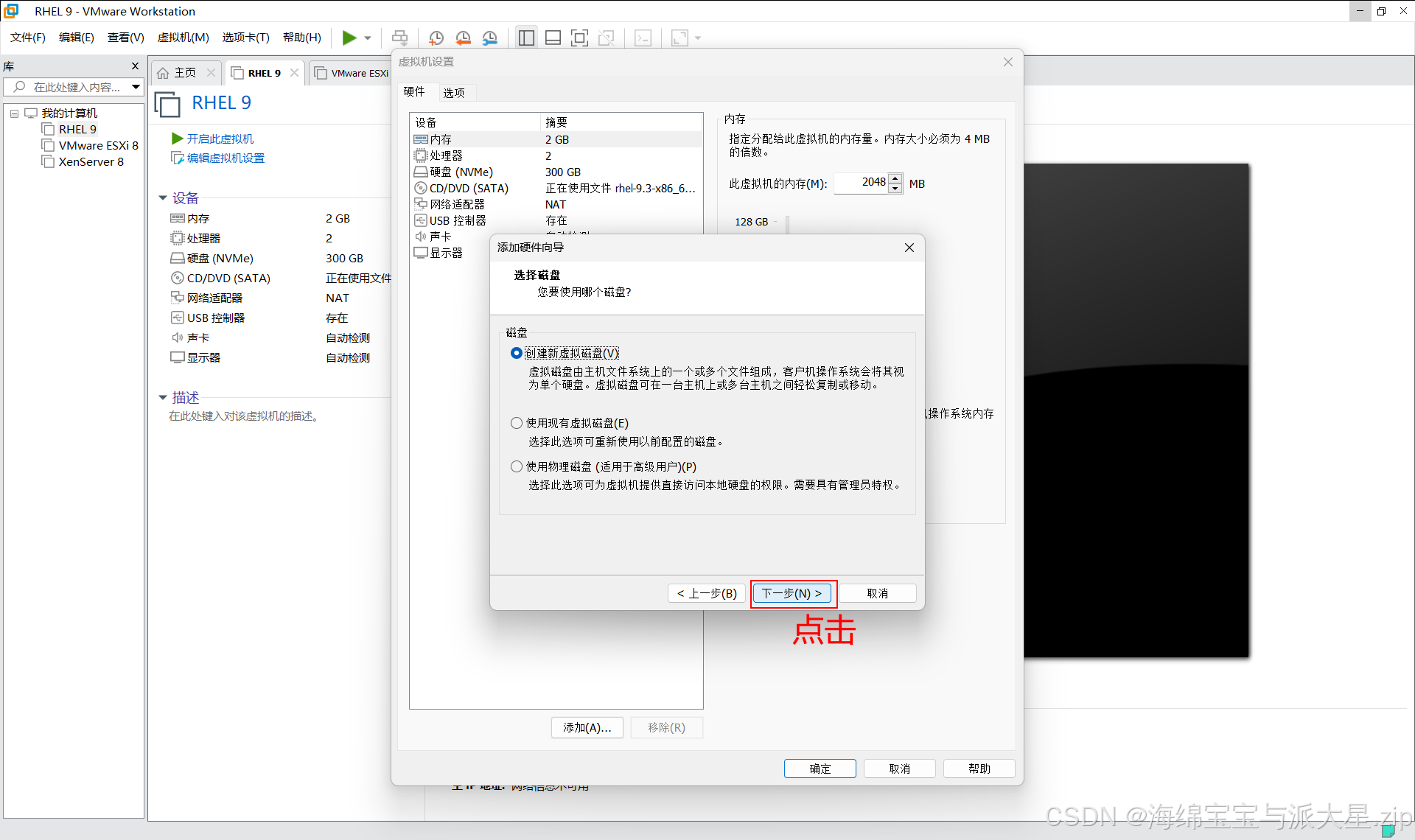Click 帮助 button in settings dialog

(x=979, y=769)
